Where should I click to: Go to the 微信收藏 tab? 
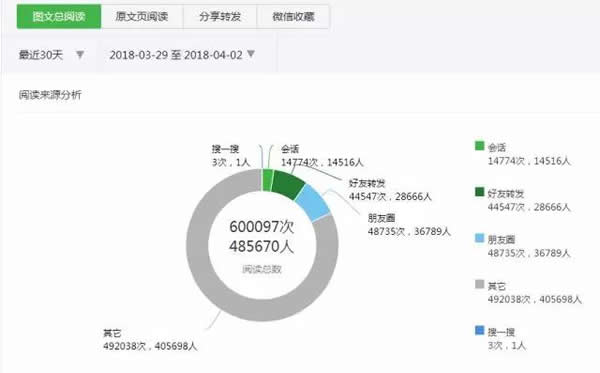coord(293,16)
